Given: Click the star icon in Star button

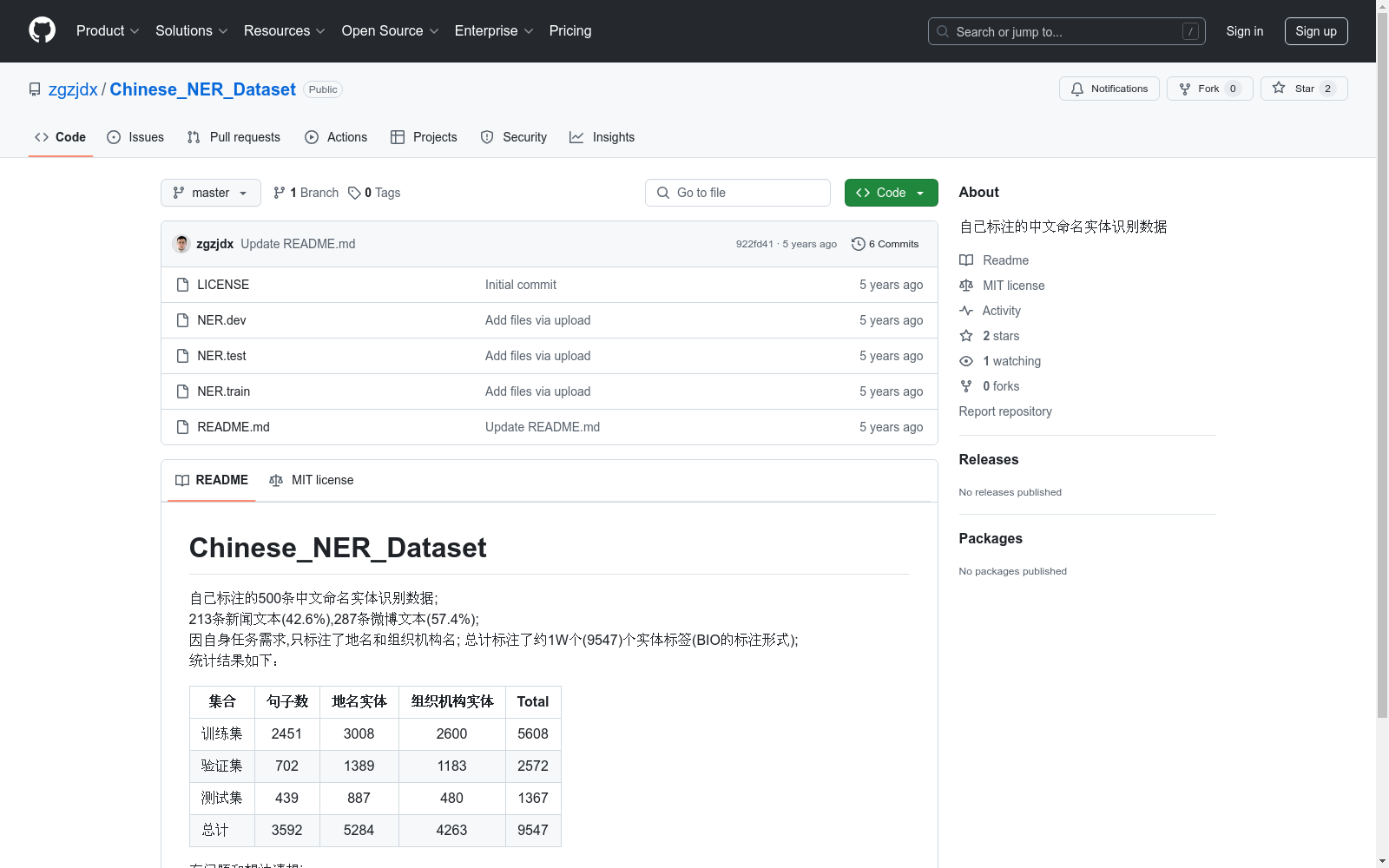Looking at the screenshot, I should [x=1279, y=88].
